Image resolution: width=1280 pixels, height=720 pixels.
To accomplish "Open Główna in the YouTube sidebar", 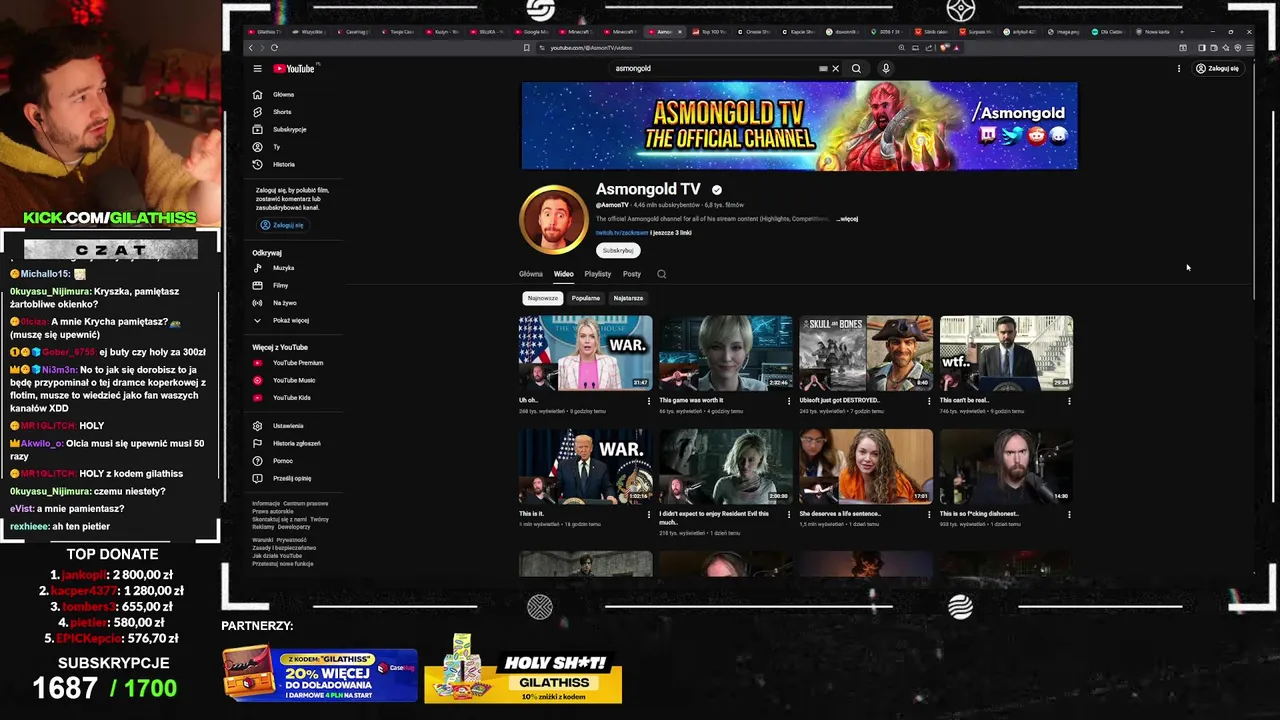I will (x=283, y=95).
